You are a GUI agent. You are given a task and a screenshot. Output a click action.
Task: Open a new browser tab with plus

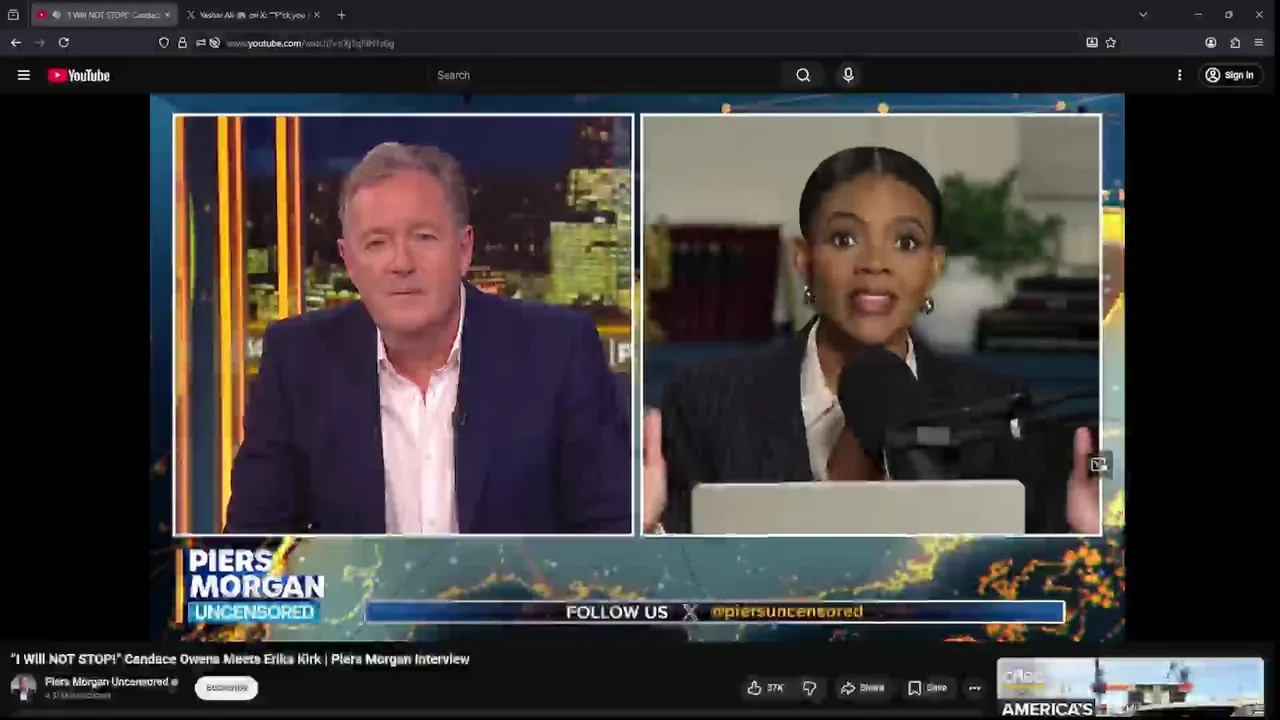pyautogui.click(x=341, y=15)
